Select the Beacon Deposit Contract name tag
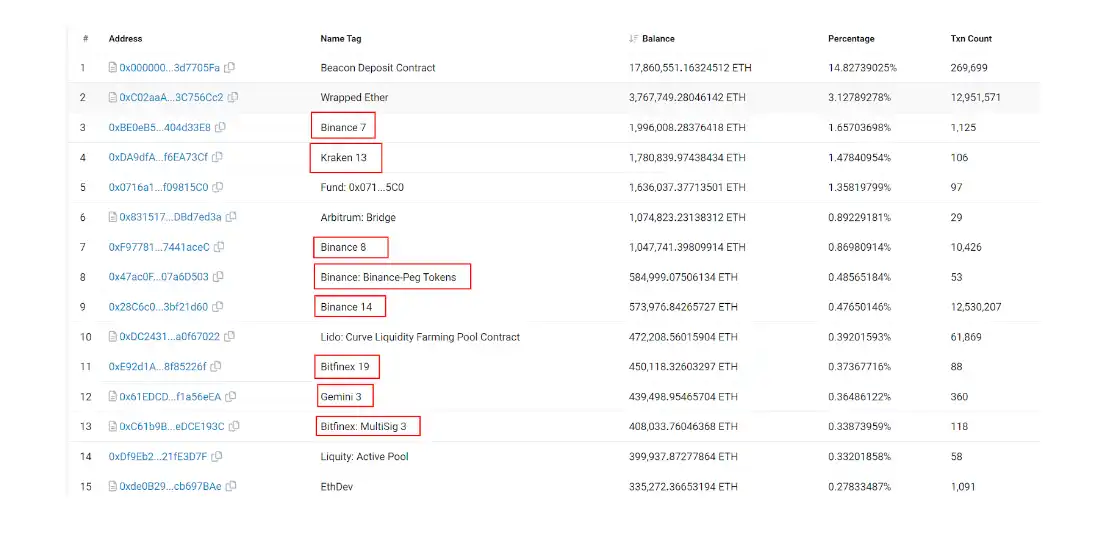Viewport: 1114px width, 534px height. click(378, 68)
